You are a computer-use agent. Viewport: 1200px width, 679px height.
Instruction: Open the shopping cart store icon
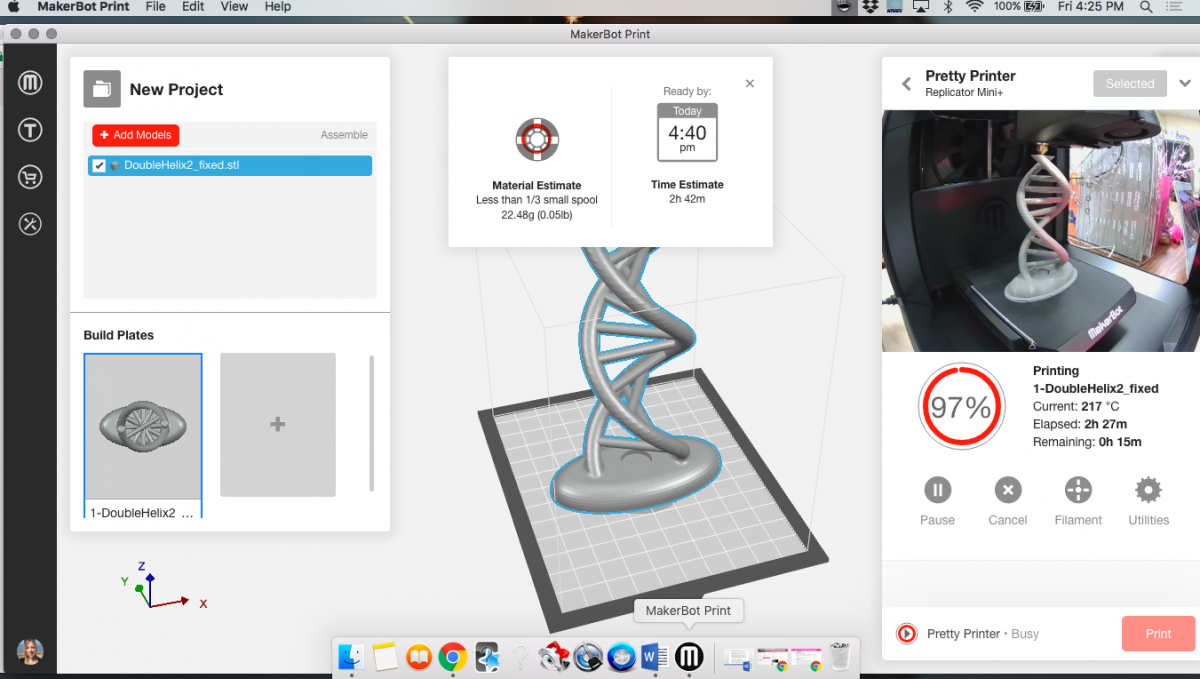click(30, 178)
